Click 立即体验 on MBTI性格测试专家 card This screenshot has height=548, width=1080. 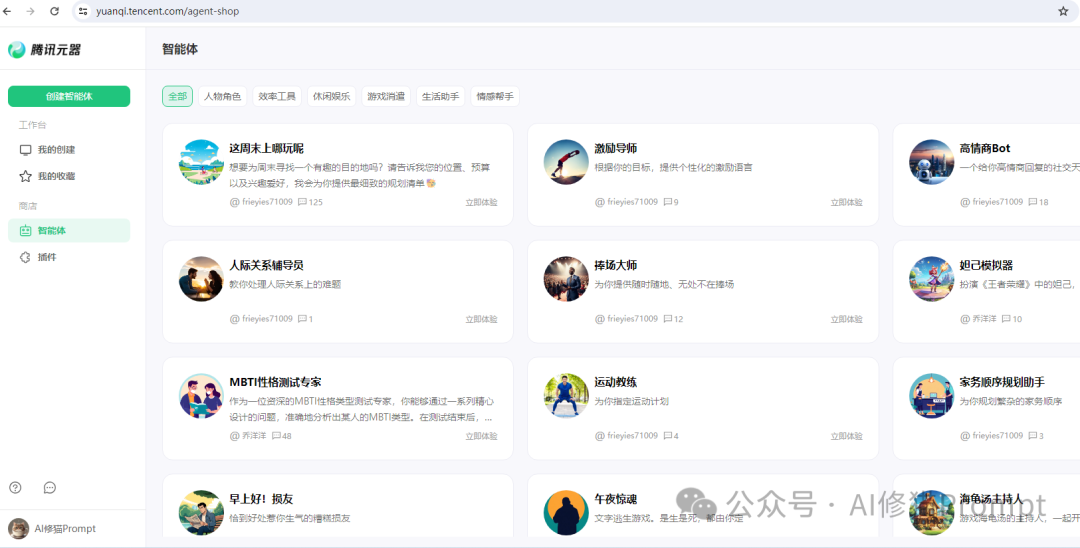tap(481, 436)
